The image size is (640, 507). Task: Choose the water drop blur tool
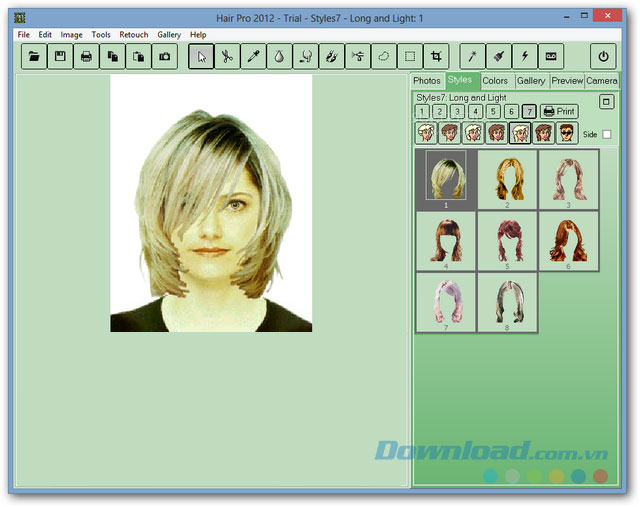click(x=279, y=56)
